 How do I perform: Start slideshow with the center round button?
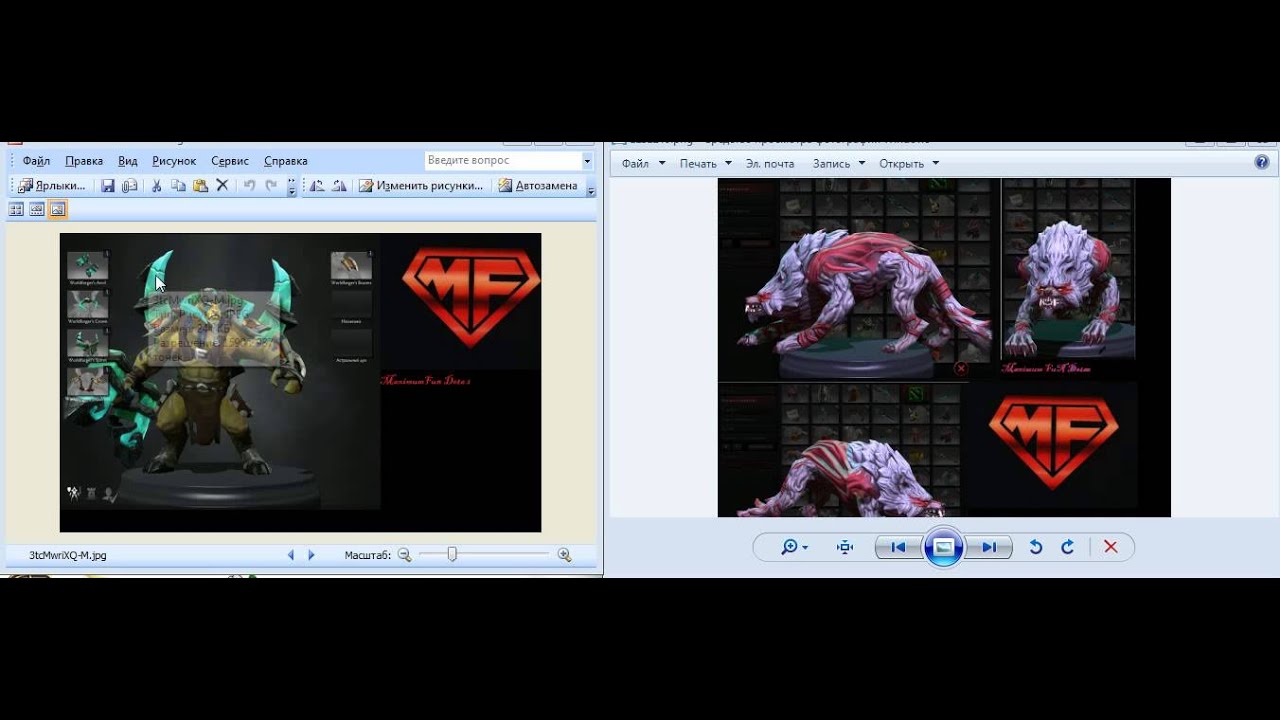click(x=943, y=547)
